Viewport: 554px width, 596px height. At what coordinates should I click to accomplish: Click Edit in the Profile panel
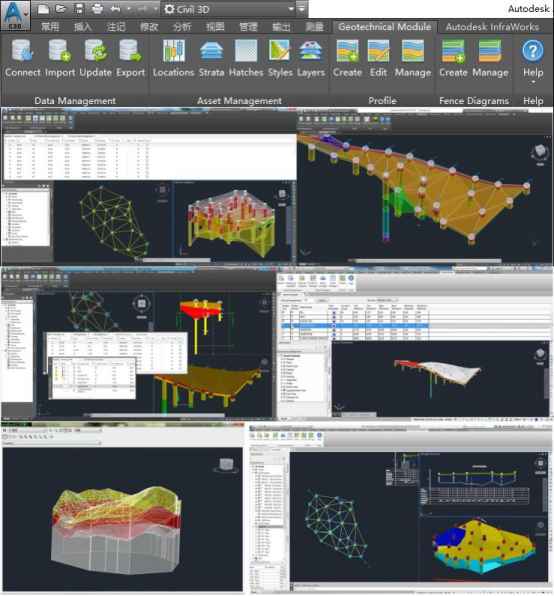pos(378,51)
